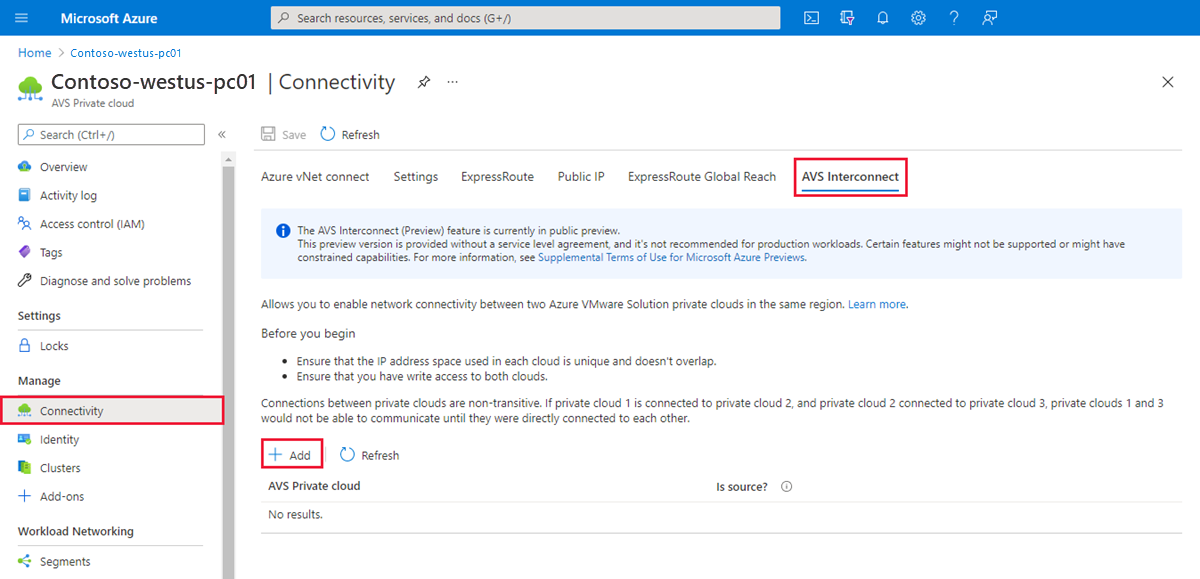Screen dimensions: 1200x579
Task: Open portal settings gear
Action: 918,18
